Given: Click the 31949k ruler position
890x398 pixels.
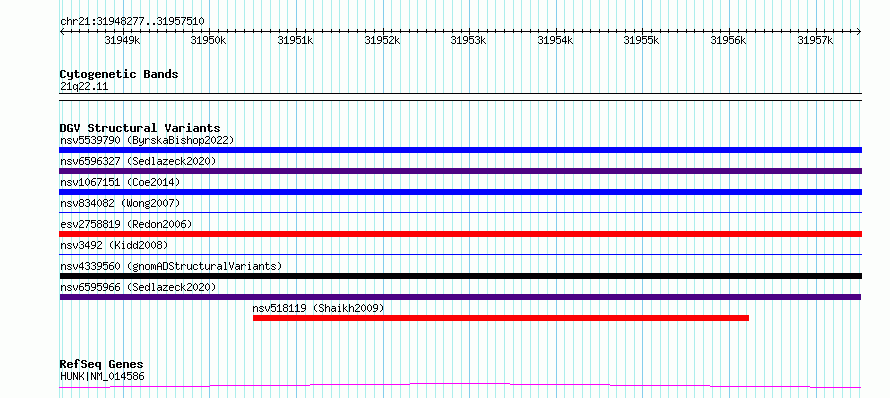Looking at the screenshot, I should tap(123, 40).
